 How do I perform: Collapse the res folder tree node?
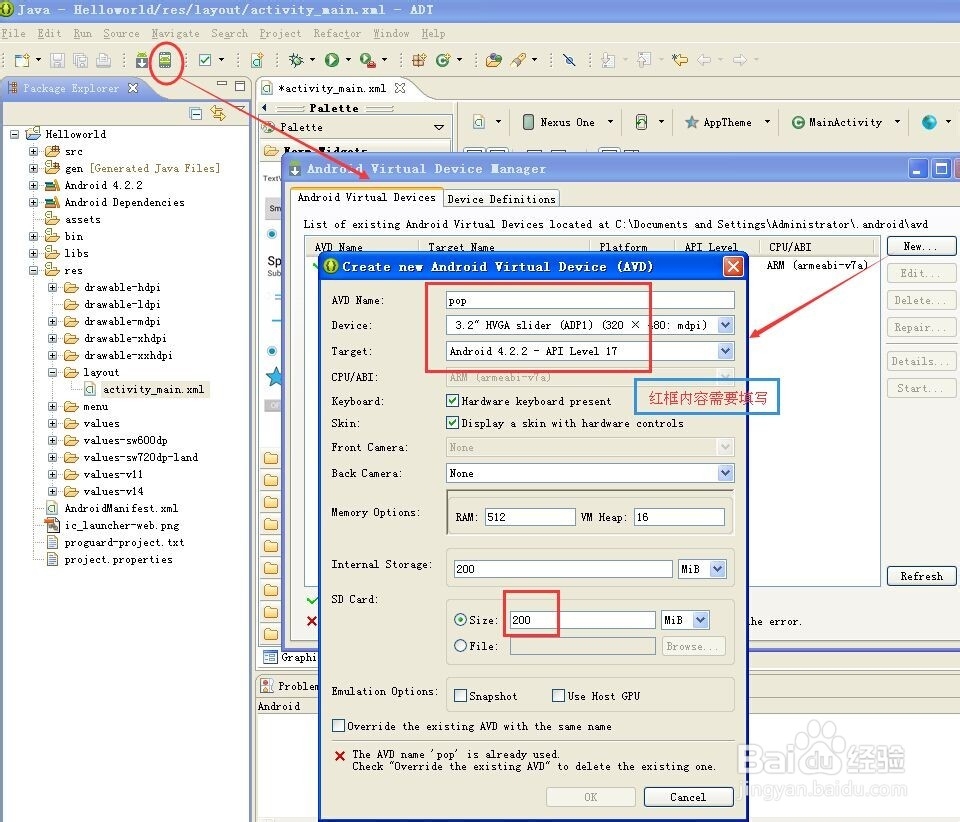[x=34, y=270]
